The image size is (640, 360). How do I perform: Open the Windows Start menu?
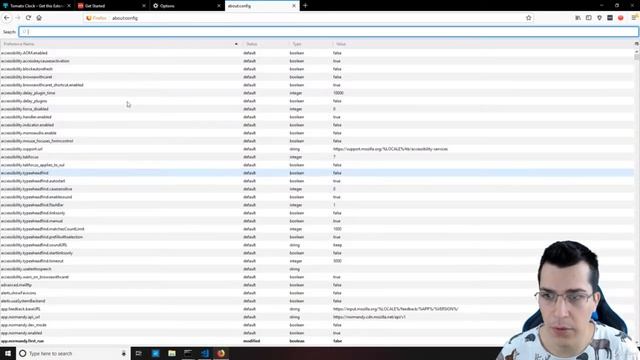(8, 353)
